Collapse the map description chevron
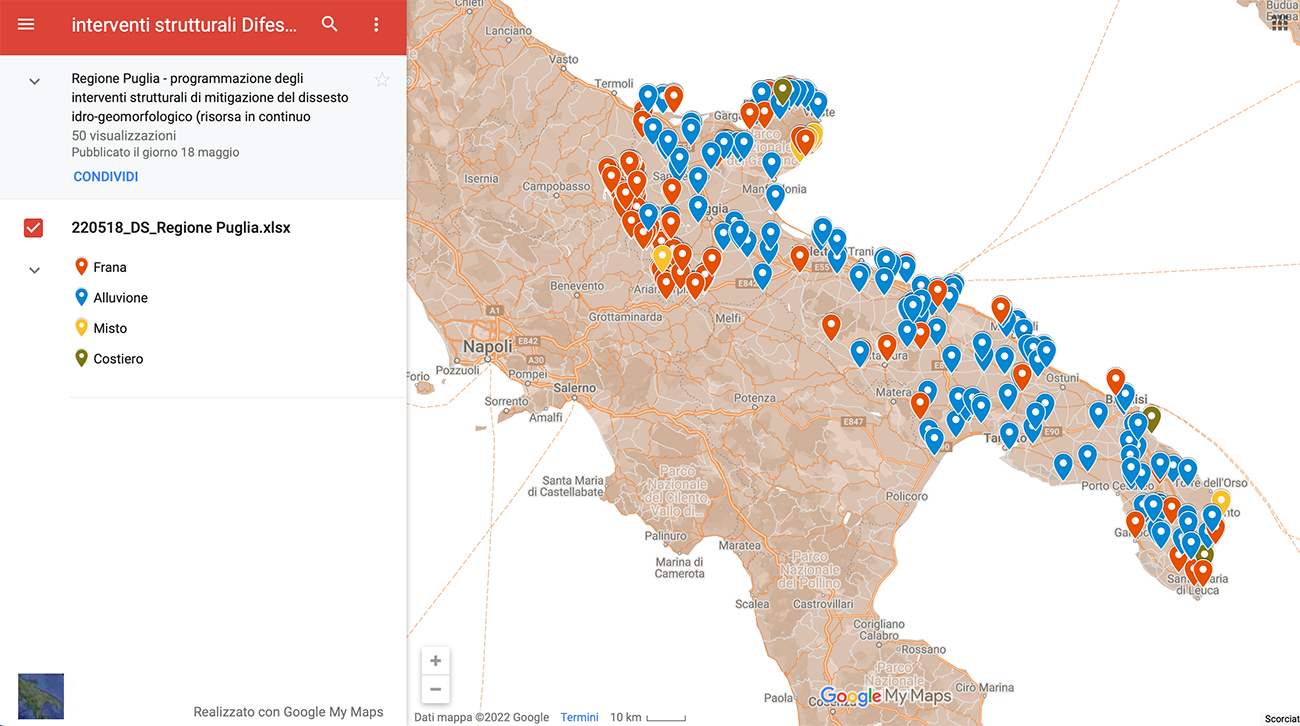The image size is (1300, 726). pyautogui.click(x=34, y=81)
